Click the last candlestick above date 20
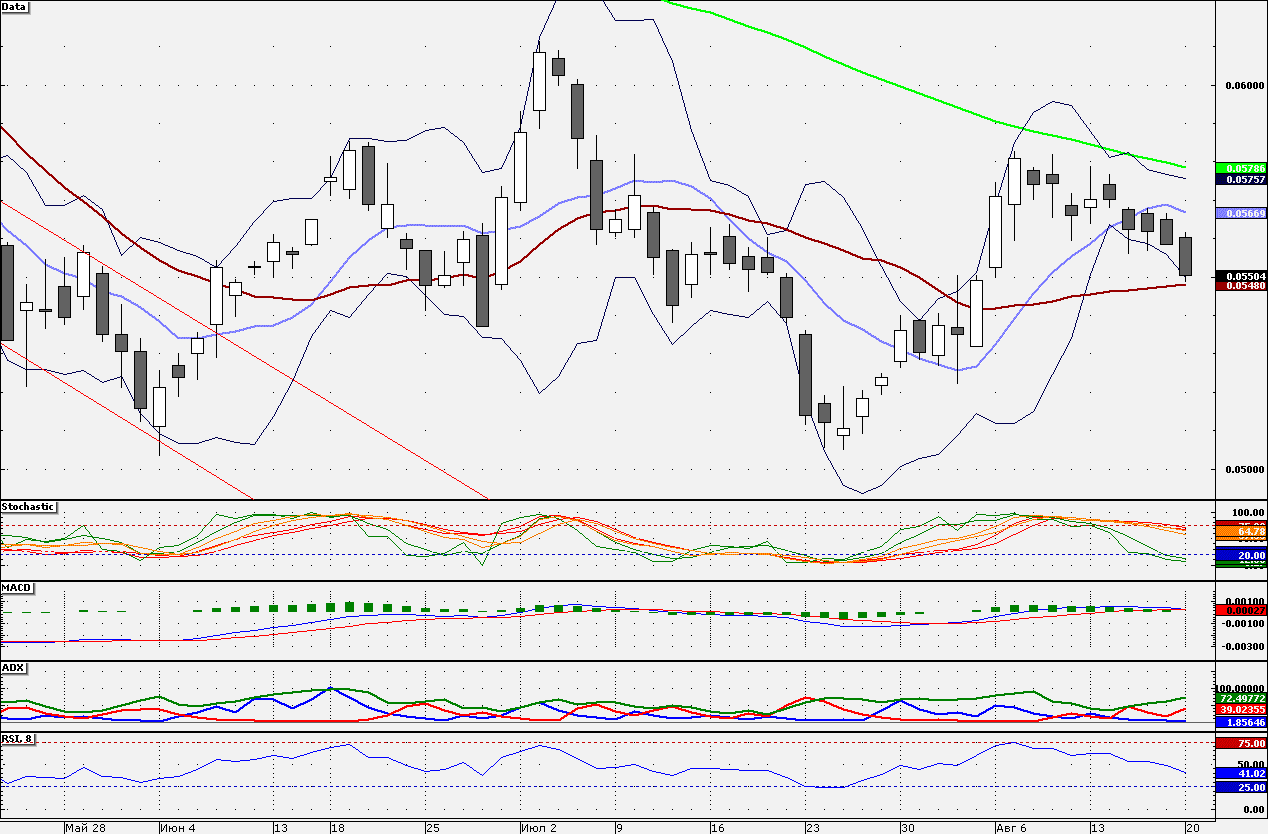The width and height of the screenshot is (1268, 834). pos(1186,255)
